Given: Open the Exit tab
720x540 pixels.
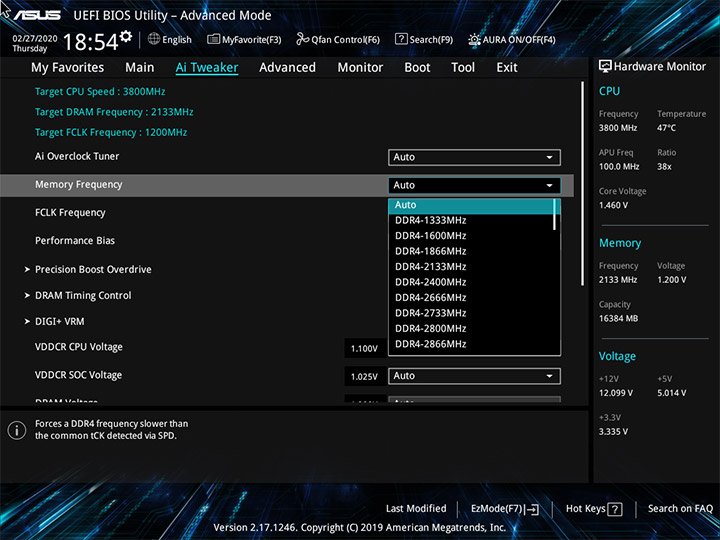Looking at the screenshot, I should [506, 68].
